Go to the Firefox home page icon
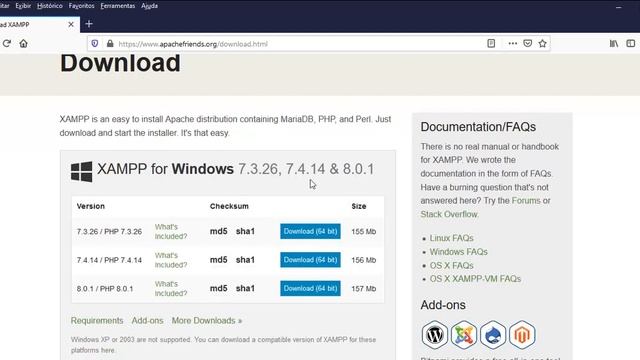The height and width of the screenshot is (360, 640). point(23,43)
